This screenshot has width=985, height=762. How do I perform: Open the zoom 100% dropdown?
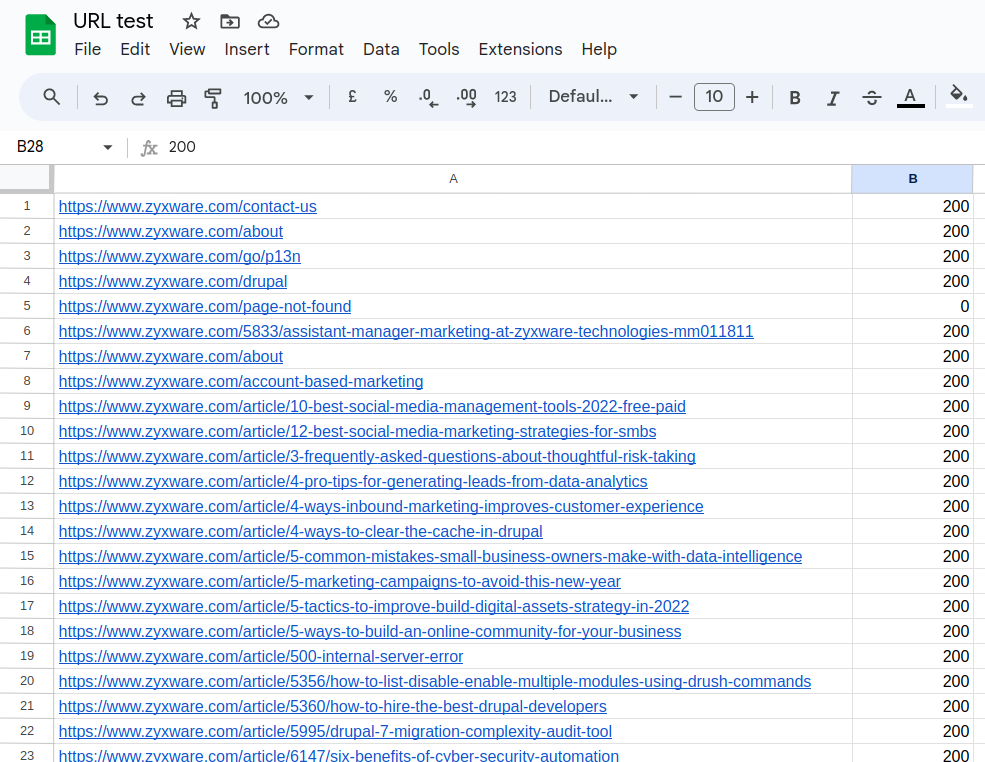pyautogui.click(x=278, y=98)
